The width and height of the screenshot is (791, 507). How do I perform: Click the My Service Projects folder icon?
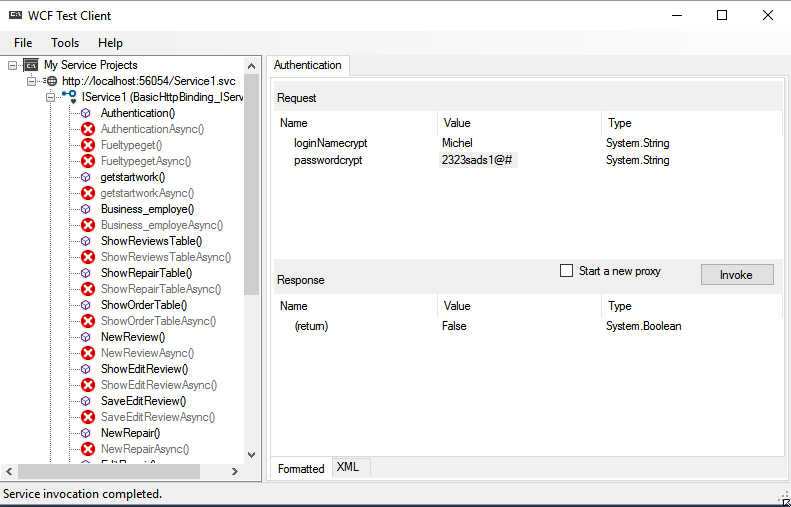[31, 65]
